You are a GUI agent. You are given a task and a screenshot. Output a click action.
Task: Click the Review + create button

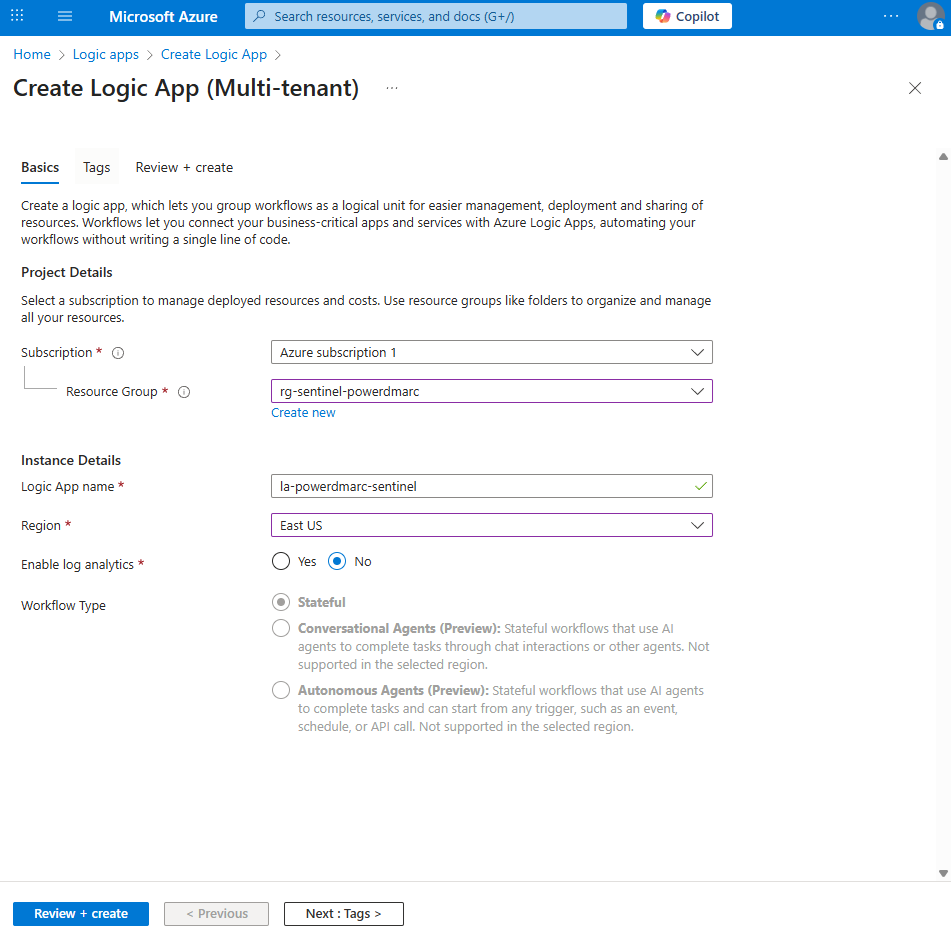(x=81, y=914)
